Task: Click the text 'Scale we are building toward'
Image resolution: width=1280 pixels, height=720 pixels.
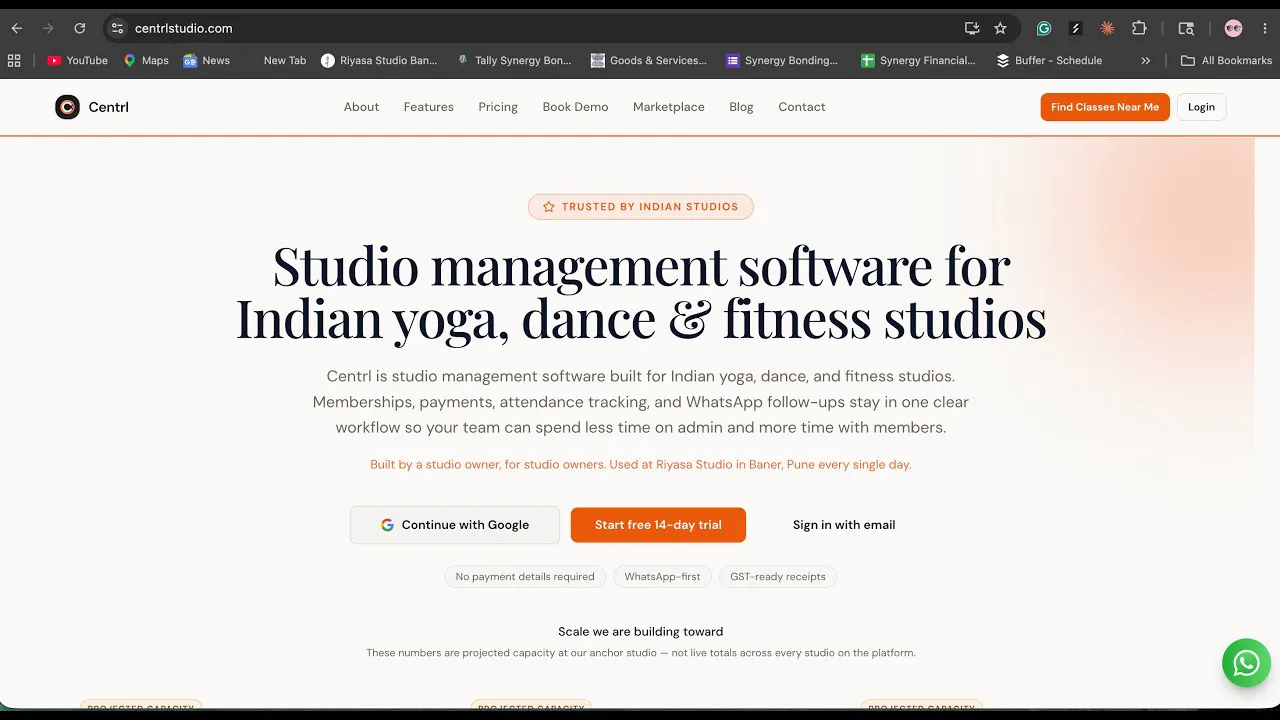Action: click(640, 632)
